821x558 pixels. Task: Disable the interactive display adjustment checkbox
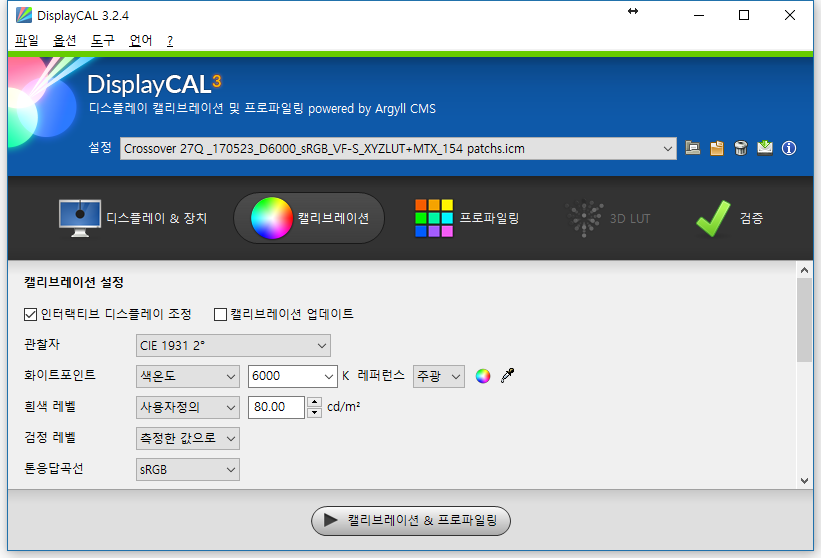[31, 314]
